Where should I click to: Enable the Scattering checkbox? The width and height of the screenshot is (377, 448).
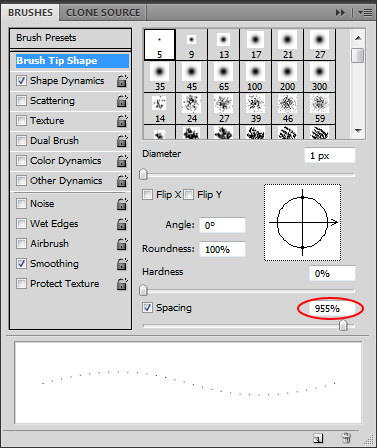(21, 101)
